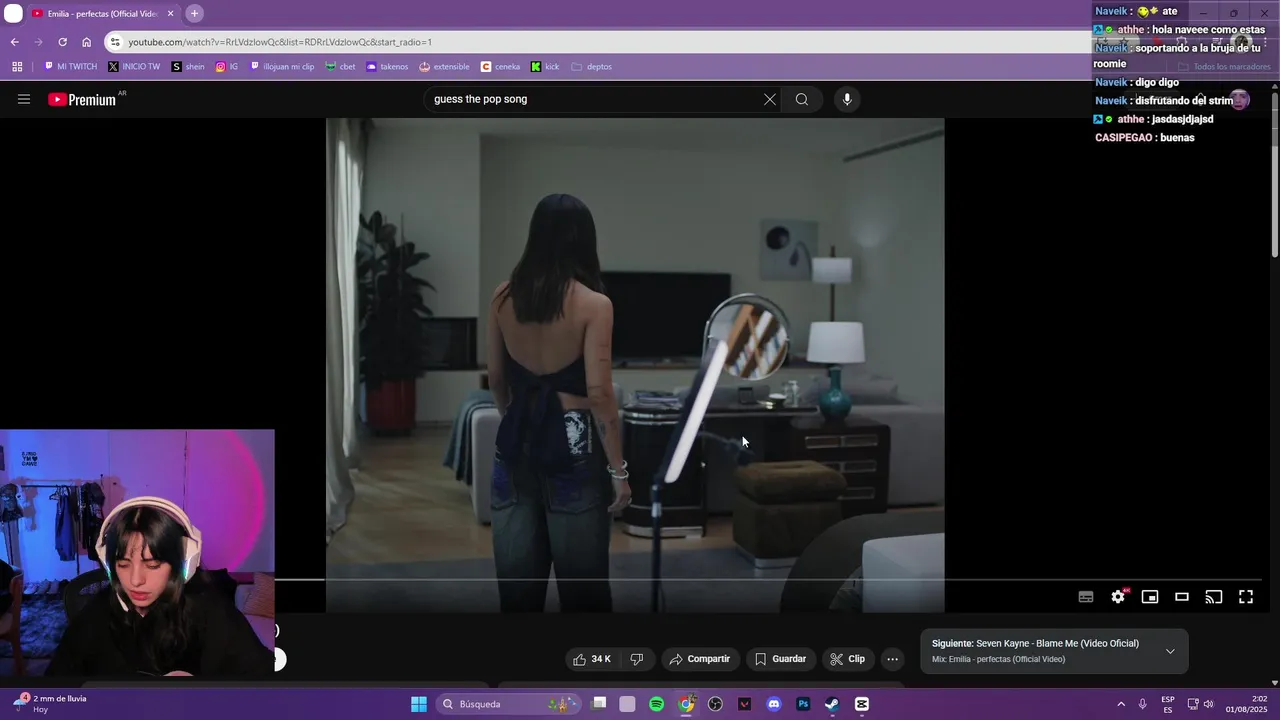Start voice search with the microphone
Viewport: 1280px width, 720px height.
pyautogui.click(x=847, y=99)
